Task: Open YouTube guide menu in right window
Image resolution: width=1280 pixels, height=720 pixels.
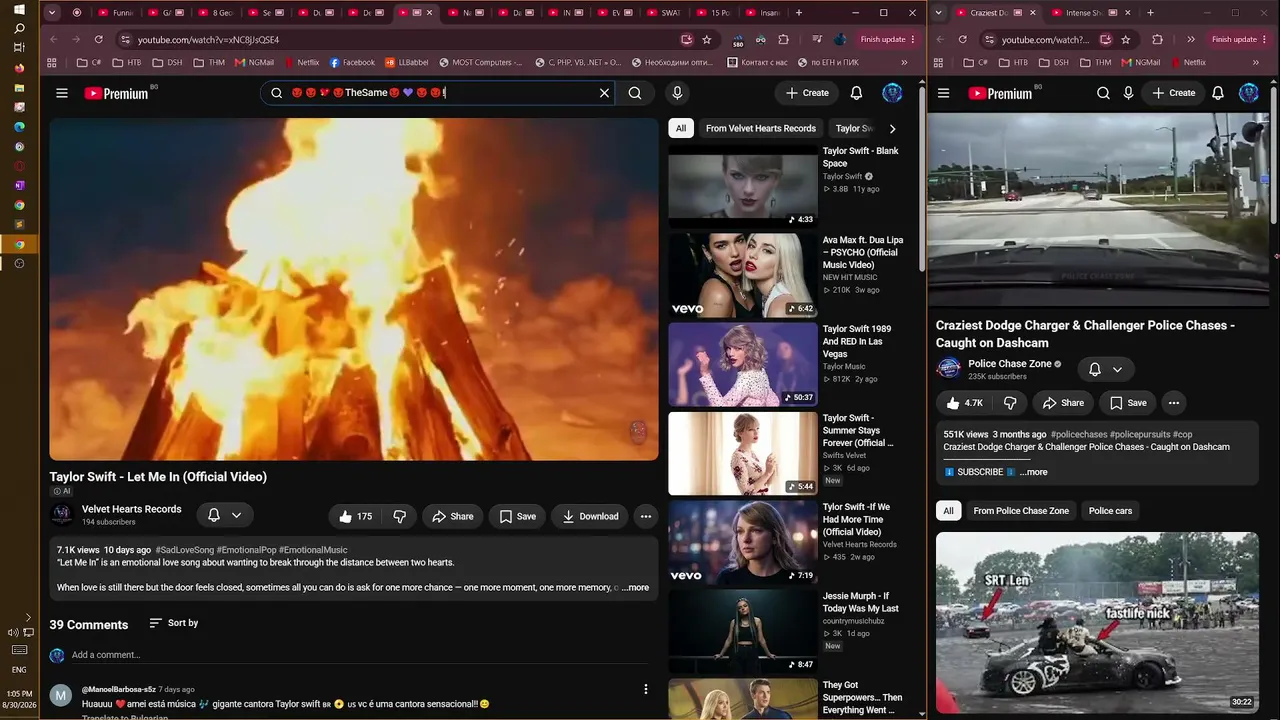Action: (x=944, y=93)
